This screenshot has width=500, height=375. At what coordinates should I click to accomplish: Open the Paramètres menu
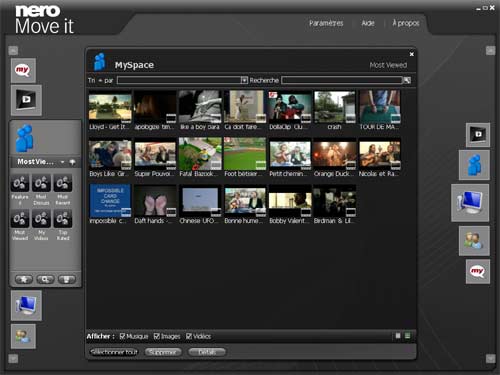326,23
